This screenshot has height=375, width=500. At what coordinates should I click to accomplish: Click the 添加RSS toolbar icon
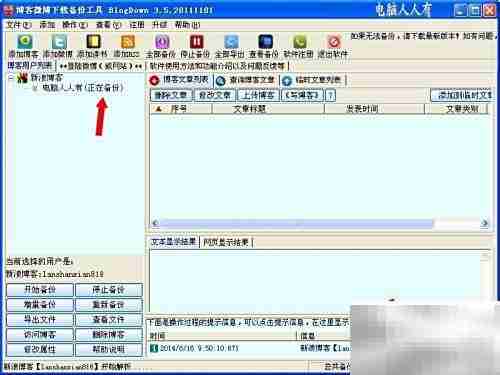(x=128, y=42)
